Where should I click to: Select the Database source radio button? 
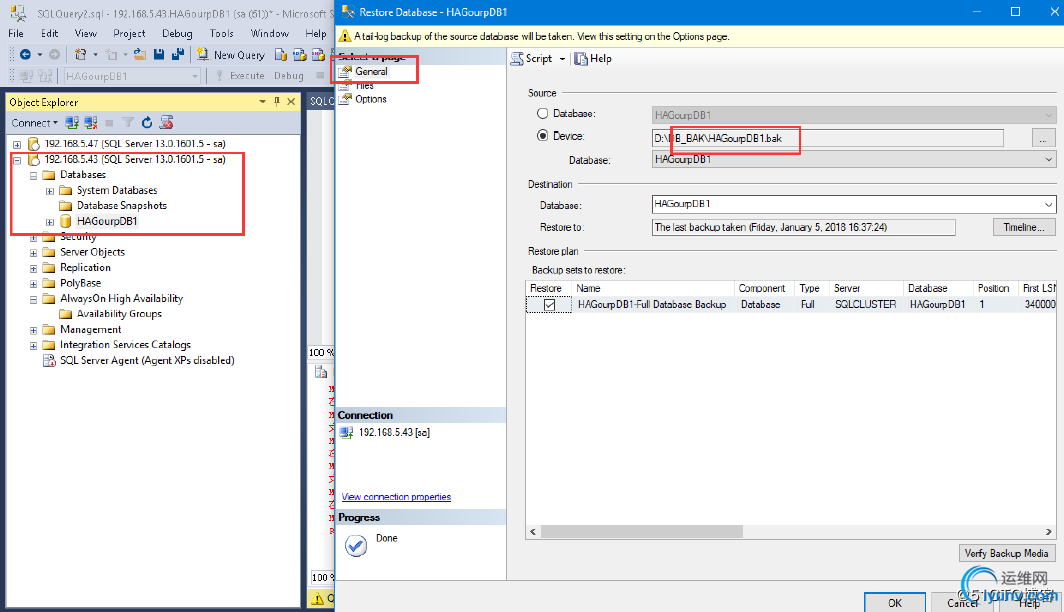(x=543, y=113)
